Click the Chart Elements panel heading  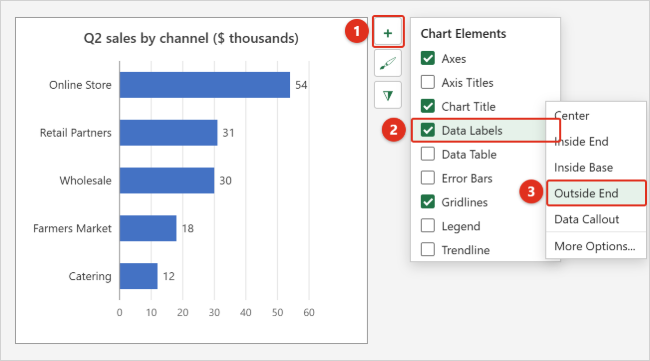click(x=463, y=34)
